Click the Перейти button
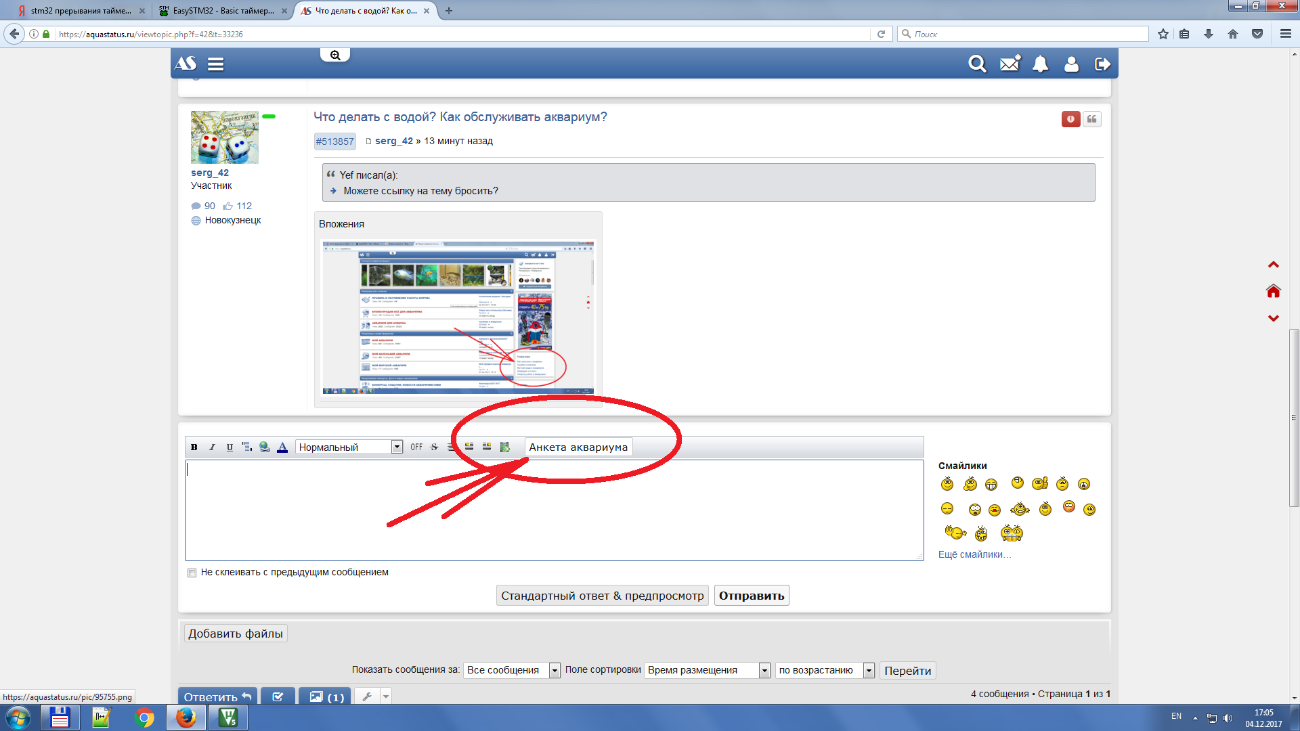1300x731 pixels. [x=908, y=671]
